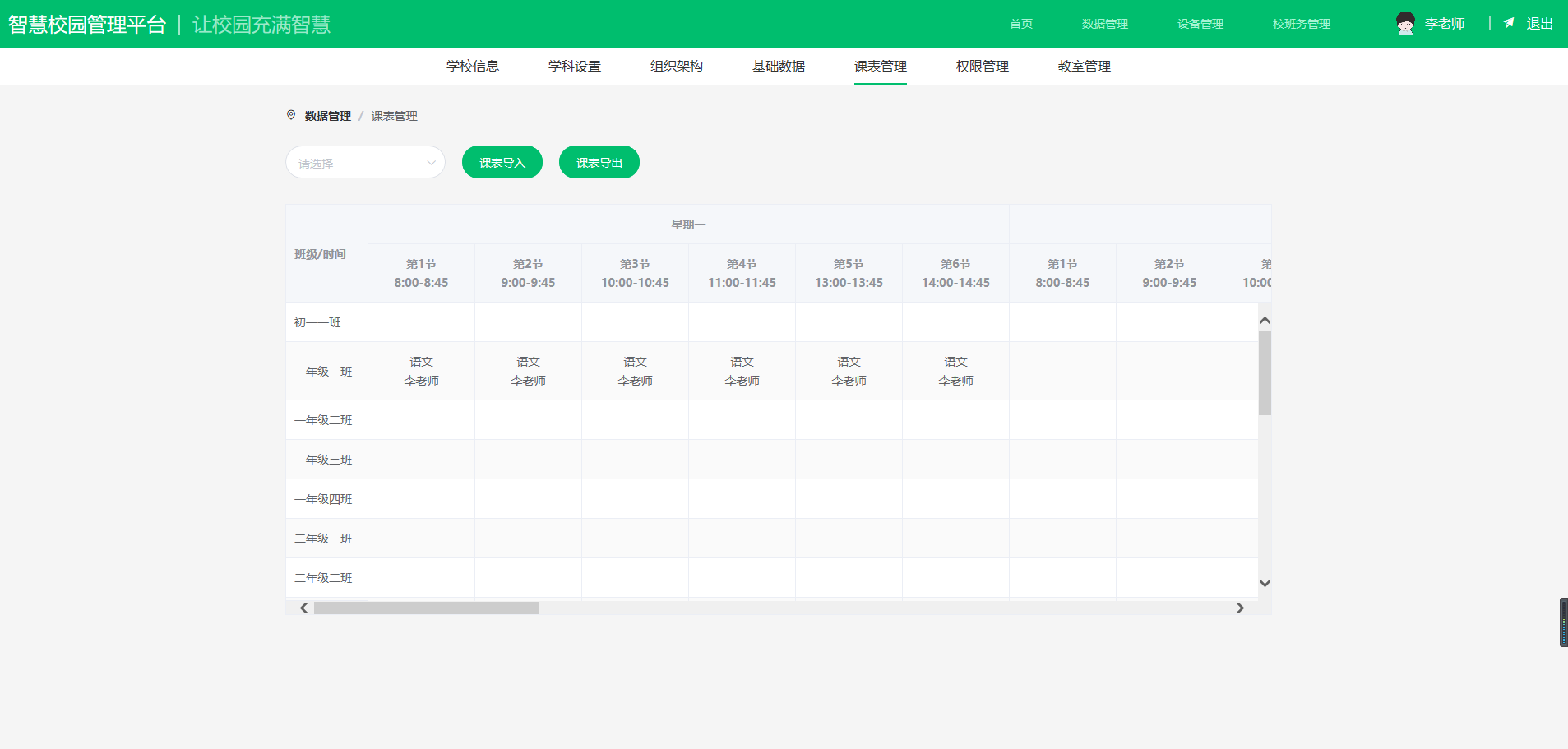Click the vertical table scrollbar thumb
This screenshot has width=1568, height=749.
click(1265, 373)
